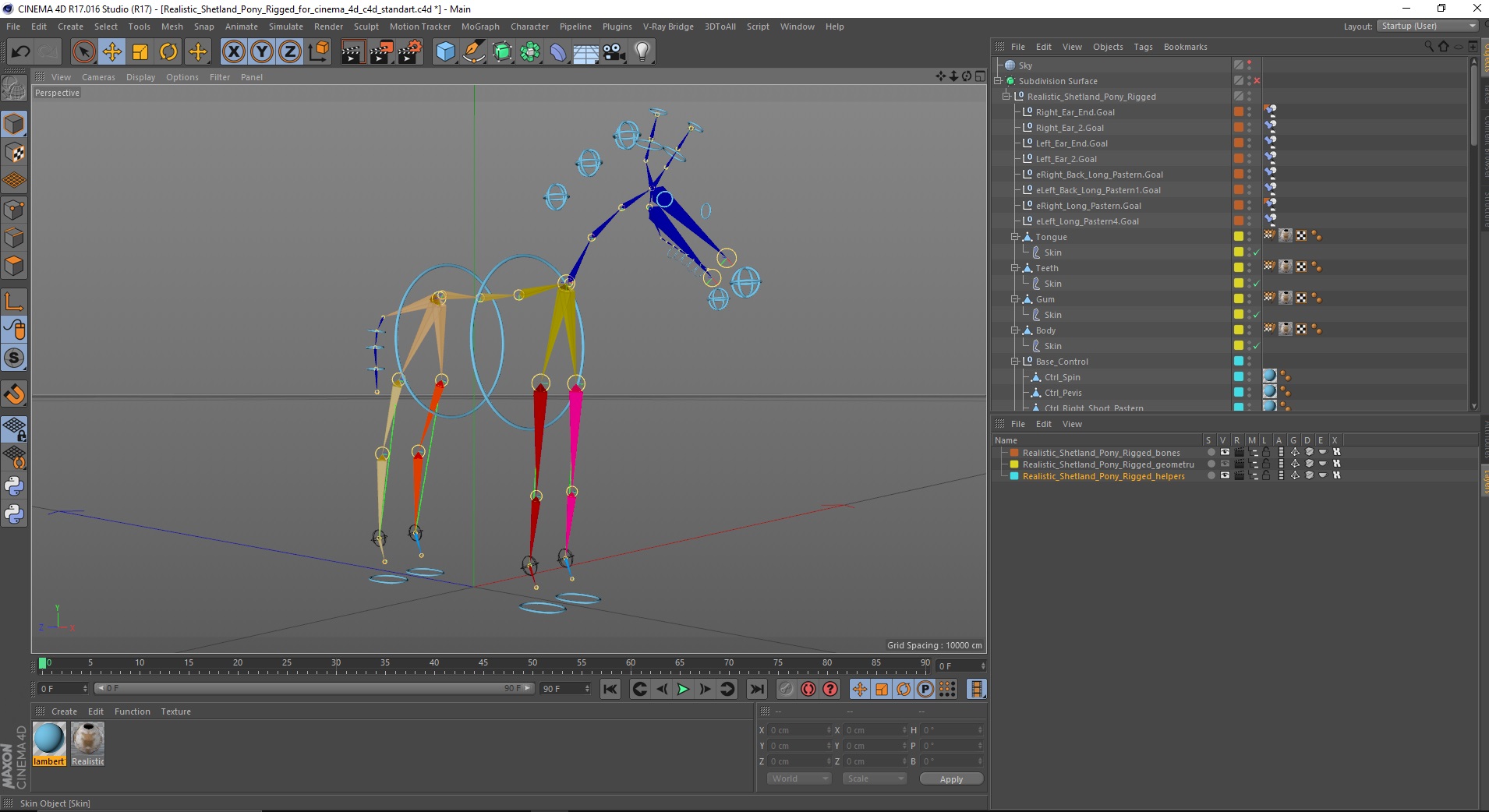The height and width of the screenshot is (812, 1489).
Task: Play the animation forward
Action: click(x=683, y=689)
